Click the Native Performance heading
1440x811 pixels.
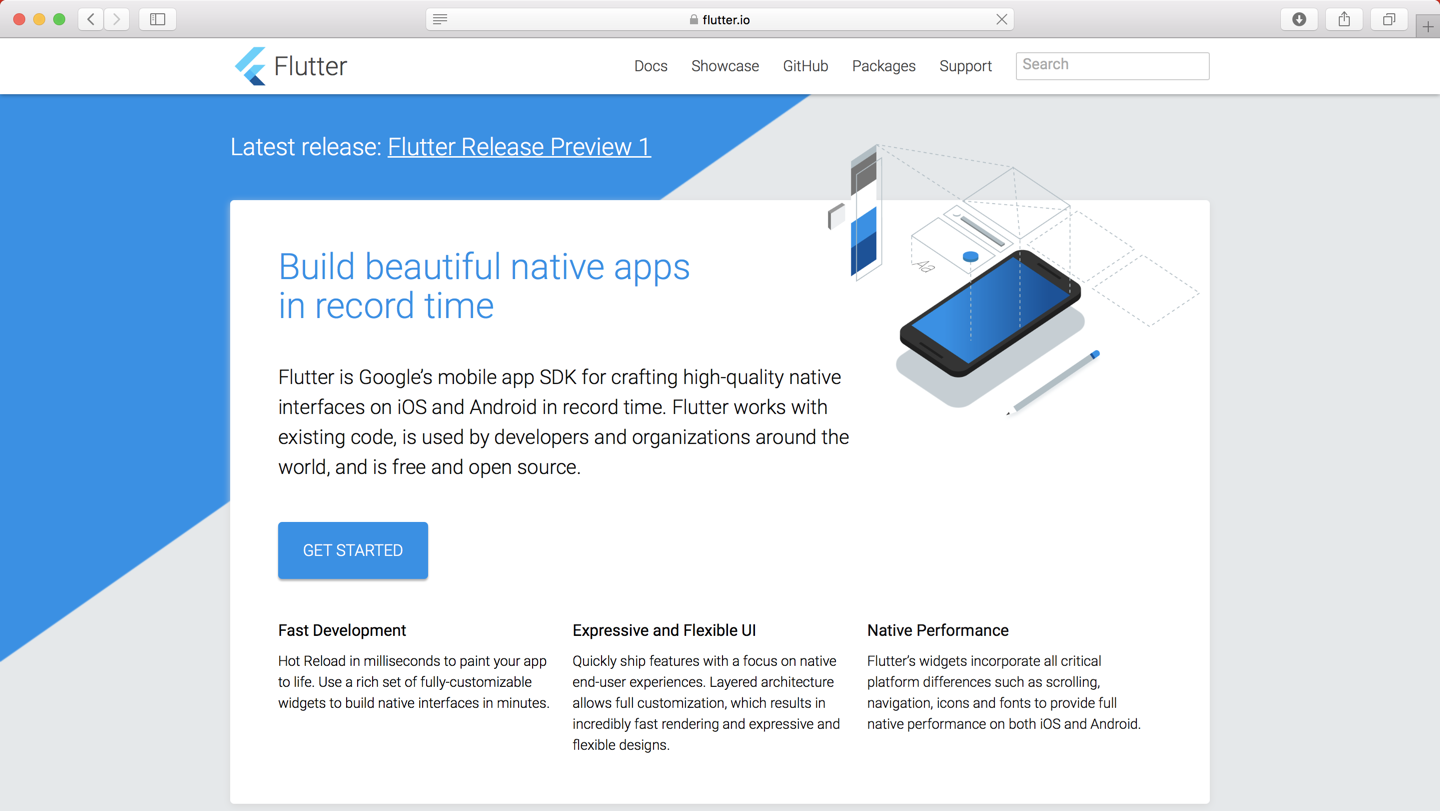tap(938, 630)
